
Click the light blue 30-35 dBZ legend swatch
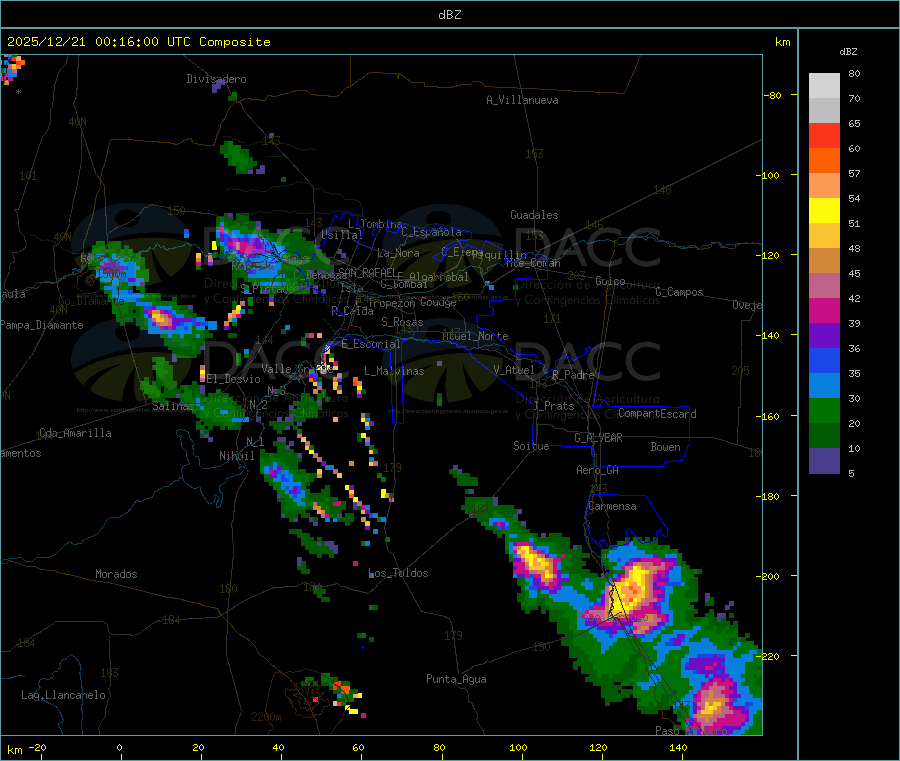[x=824, y=386]
